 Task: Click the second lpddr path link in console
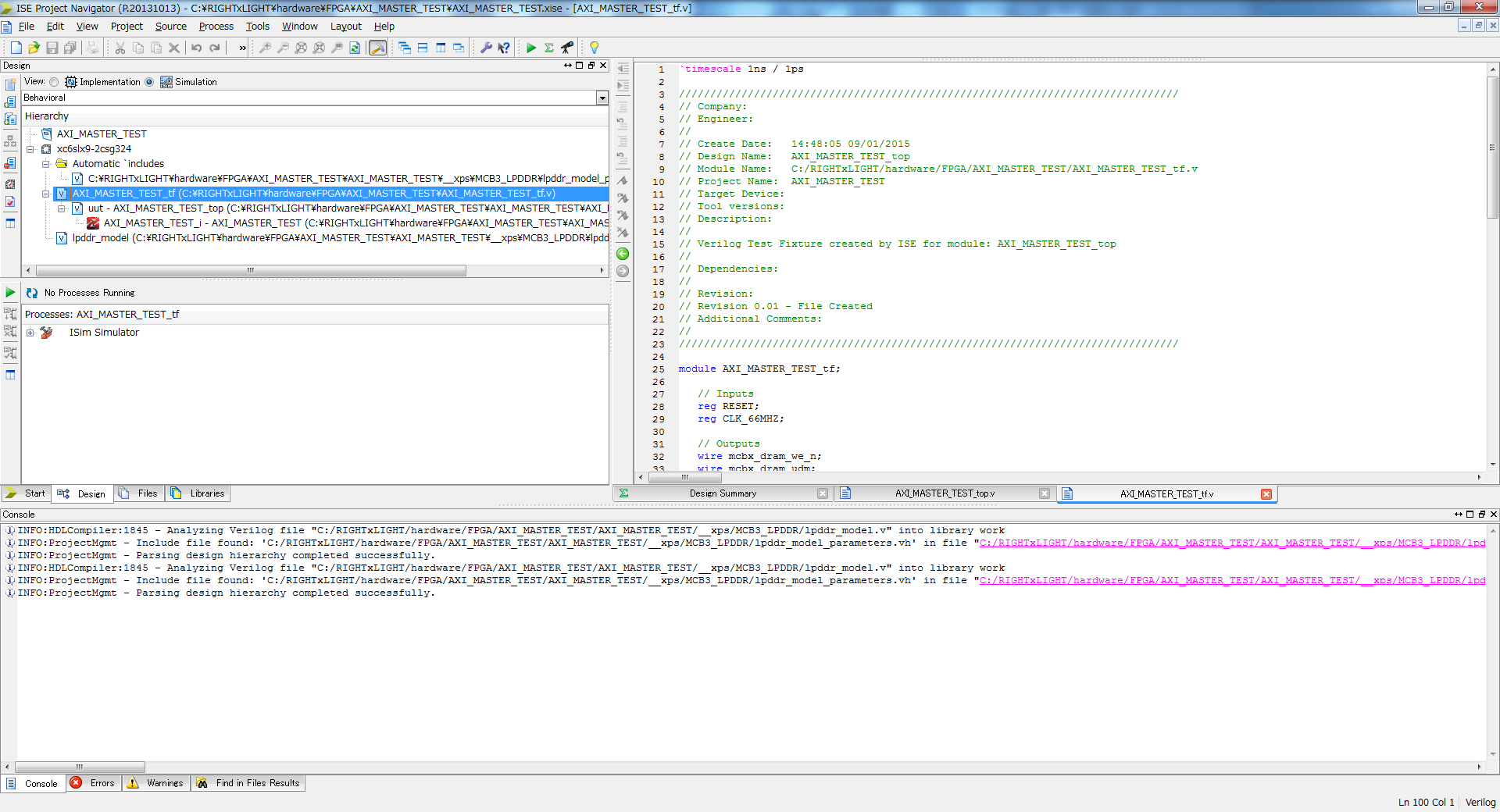(1232, 581)
